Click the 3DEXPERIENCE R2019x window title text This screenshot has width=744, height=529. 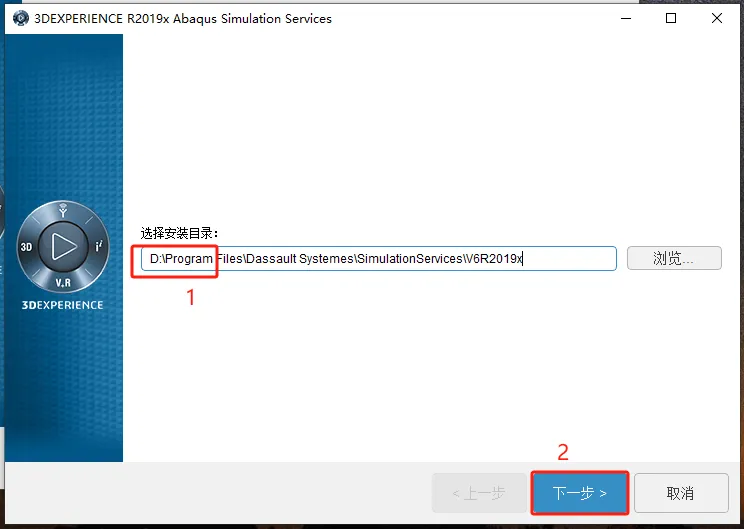[183, 19]
